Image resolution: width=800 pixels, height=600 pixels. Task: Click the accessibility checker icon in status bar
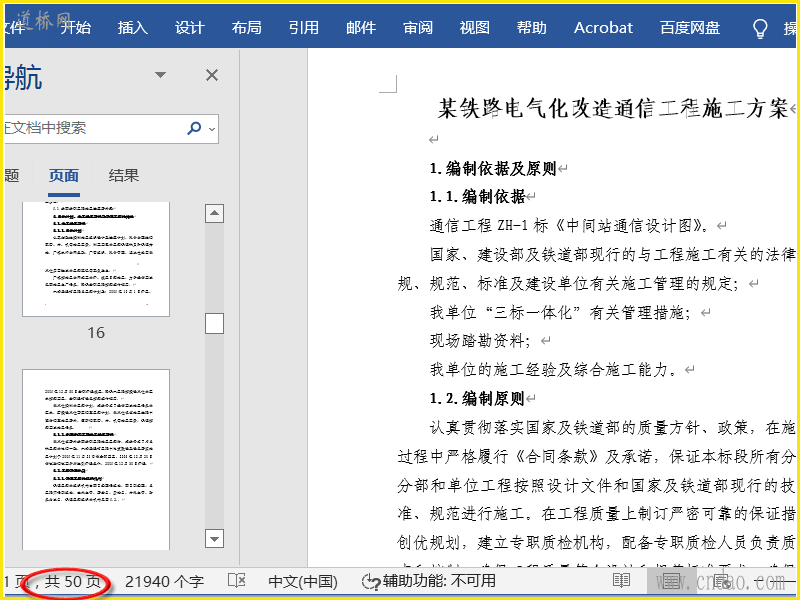point(371,581)
